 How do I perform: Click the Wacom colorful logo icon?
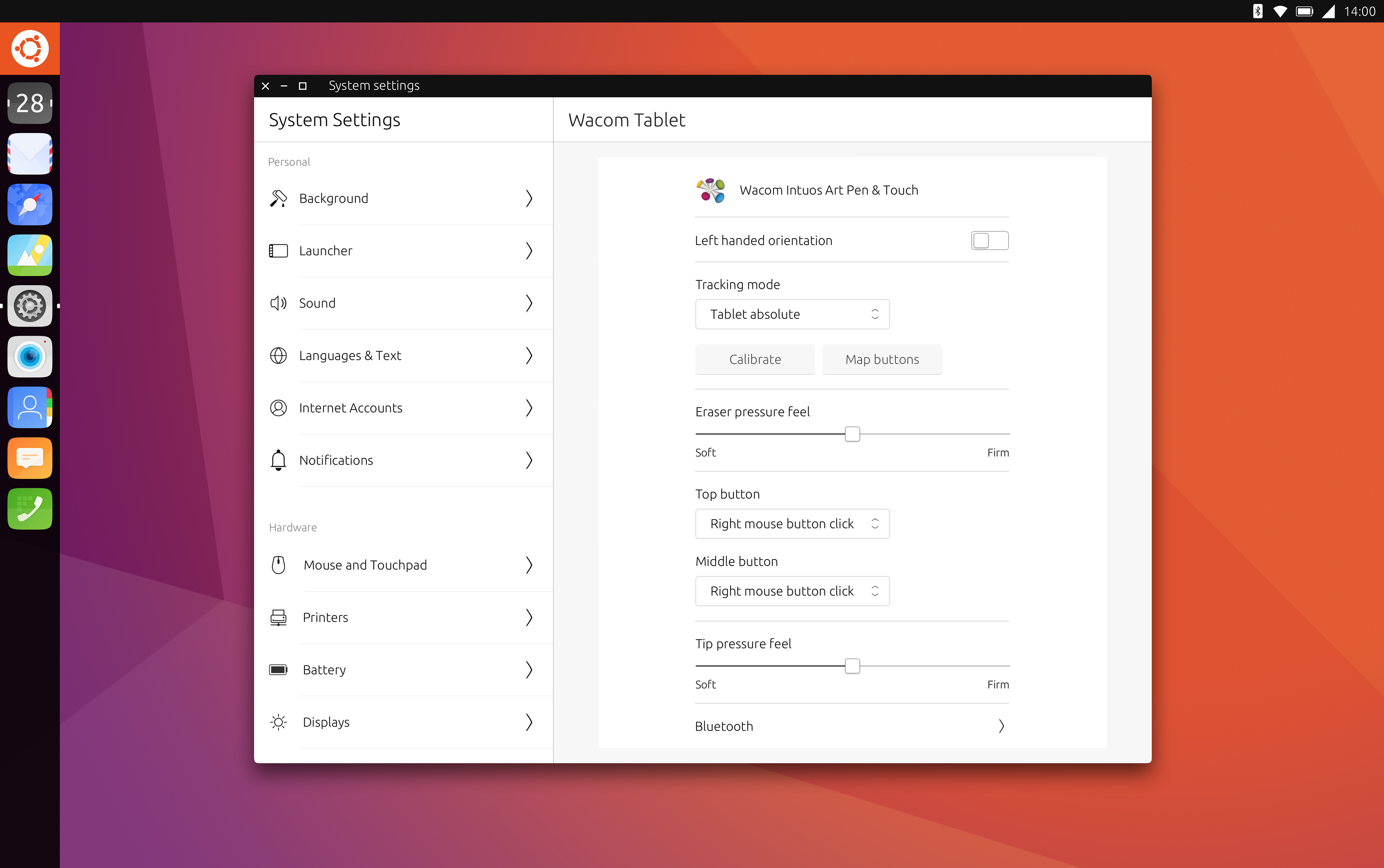[x=711, y=190]
